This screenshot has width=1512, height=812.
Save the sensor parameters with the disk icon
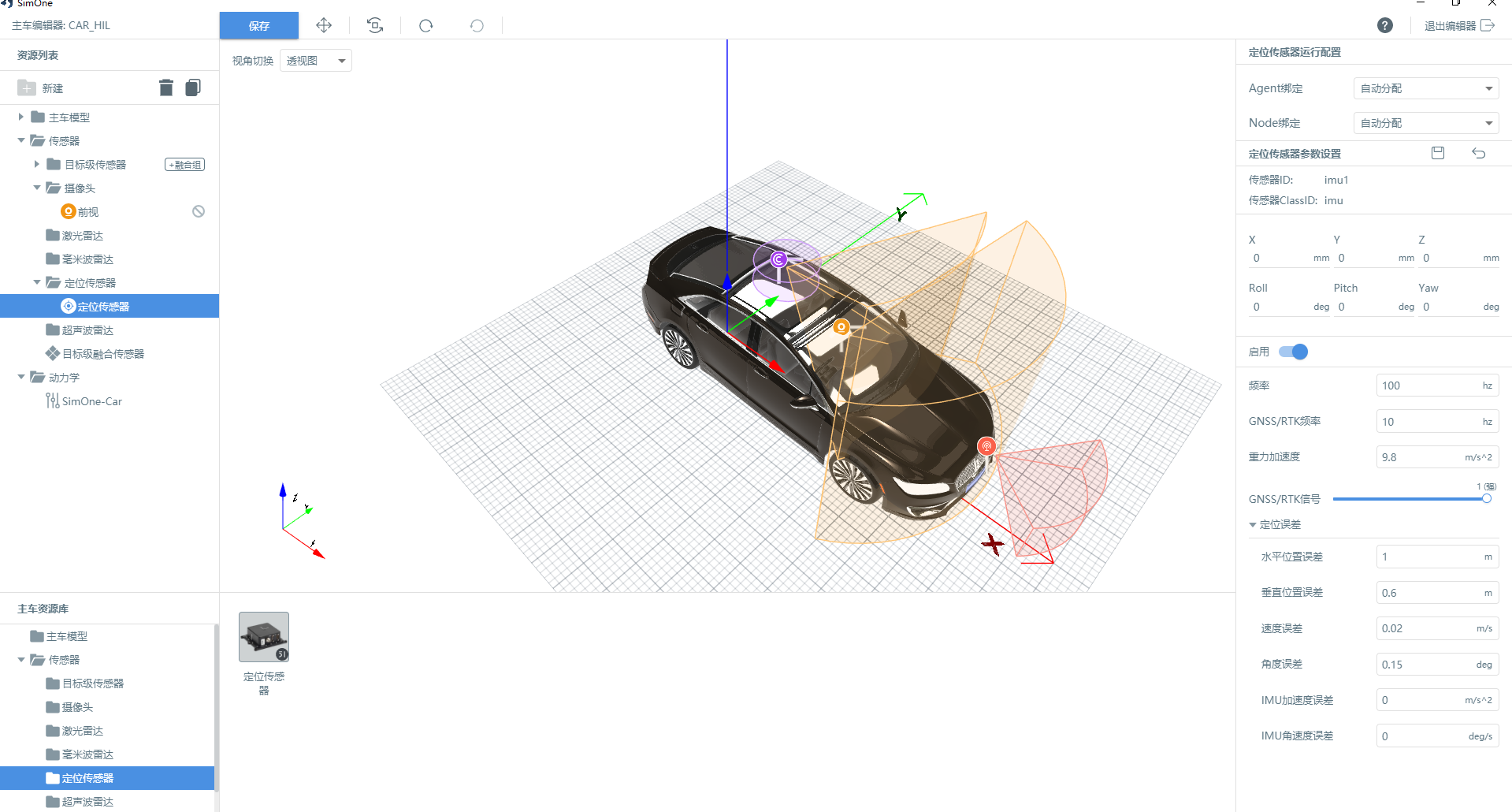[1438, 153]
